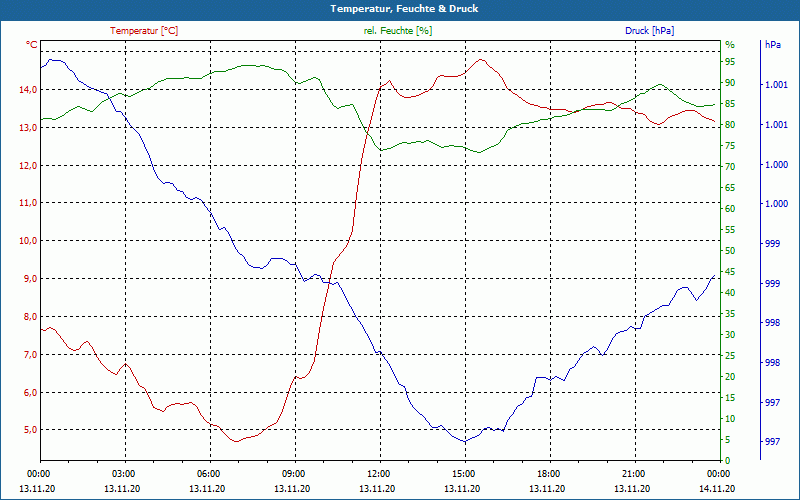Image resolution: width=800 pixels, height=500 pixels.
Task: Click the '10,0' temperature axis value
Action: point(28,240)
